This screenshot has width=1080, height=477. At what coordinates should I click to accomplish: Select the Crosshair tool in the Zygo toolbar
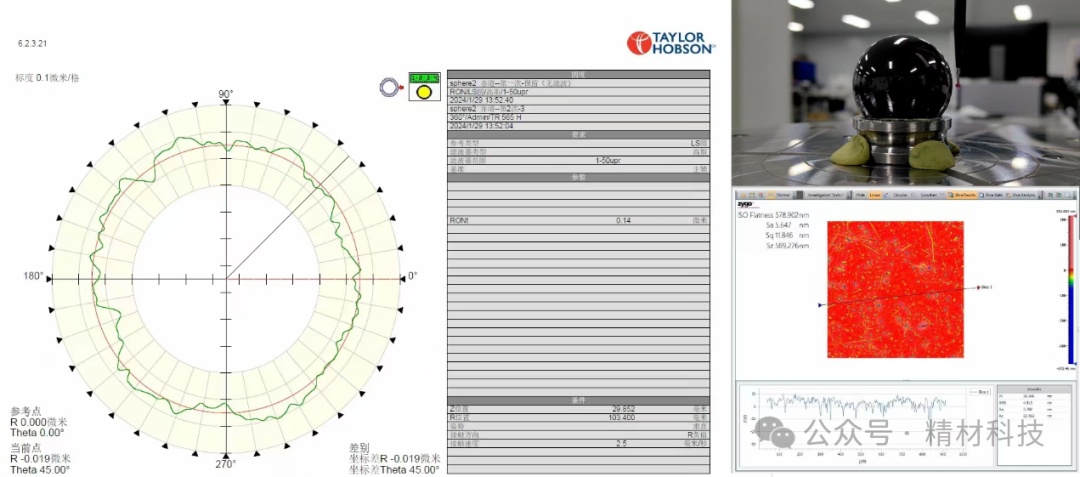coord(930,195)
